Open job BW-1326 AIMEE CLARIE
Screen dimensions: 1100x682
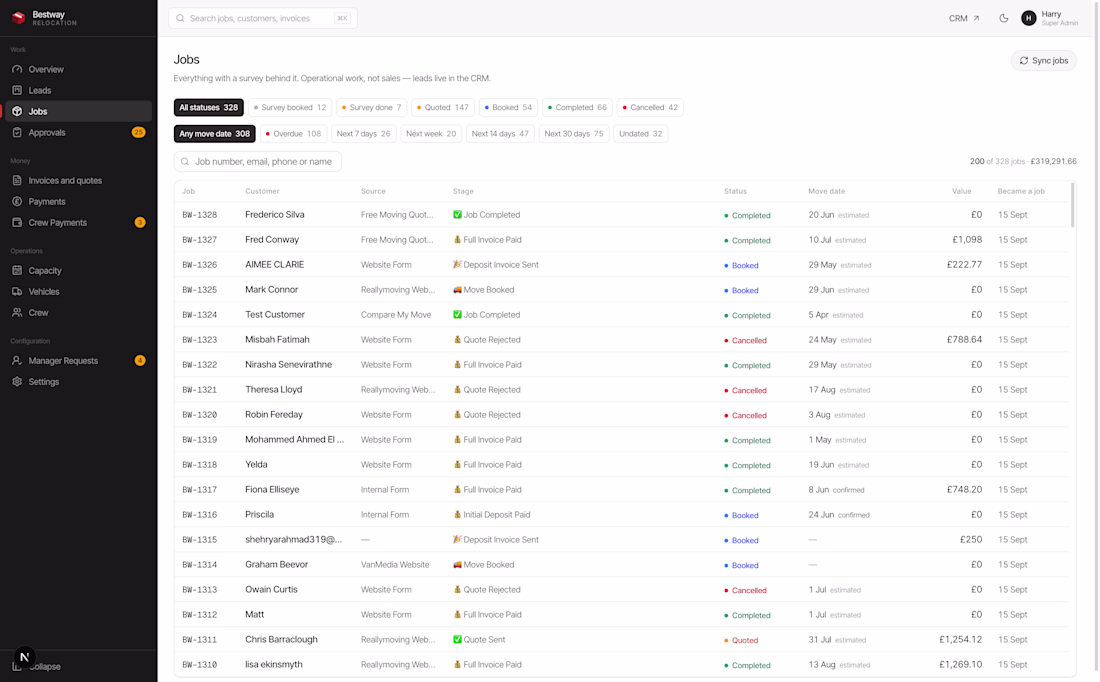pyautogui.click(x=622, y=265)
